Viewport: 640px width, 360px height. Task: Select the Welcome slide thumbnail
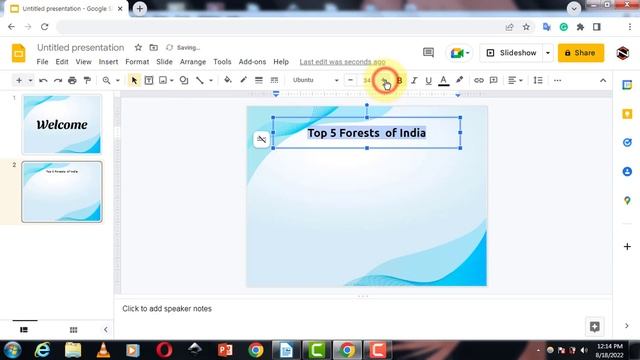pos(62,124)
